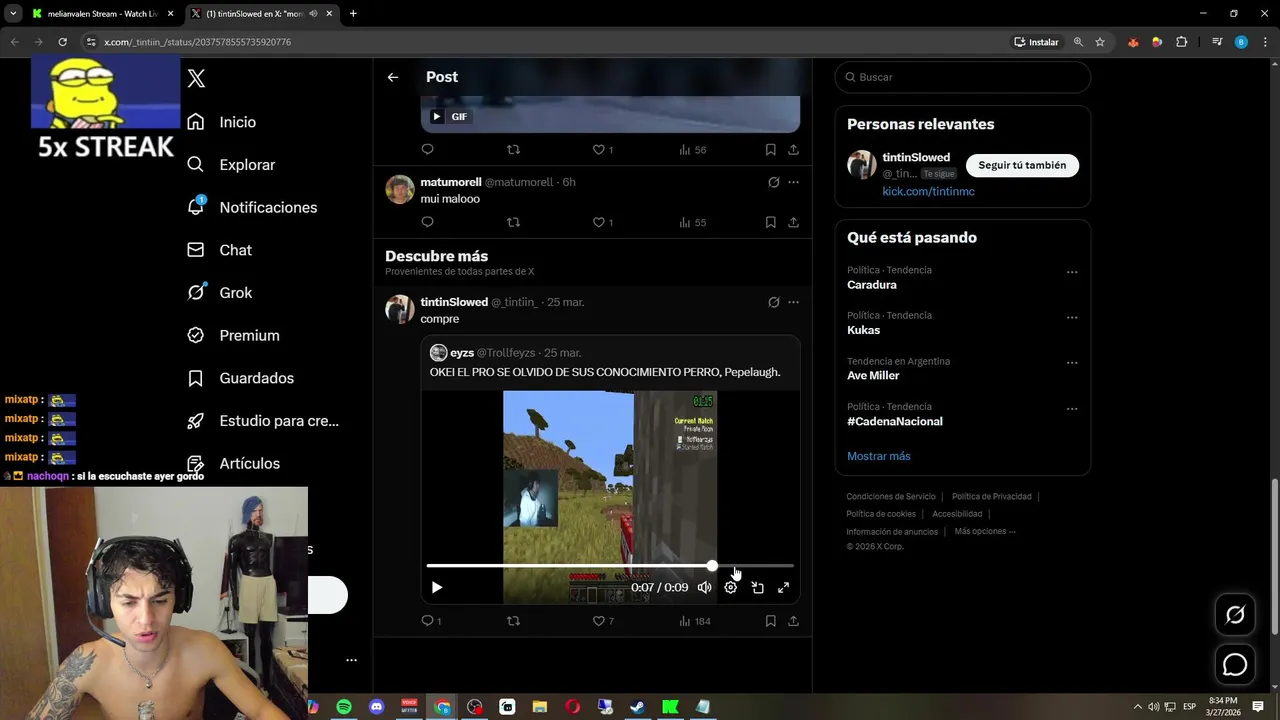Click 'Seguir tú también' button
The width and height of the screenshot is (1280, 720).
coord(1022,165)
